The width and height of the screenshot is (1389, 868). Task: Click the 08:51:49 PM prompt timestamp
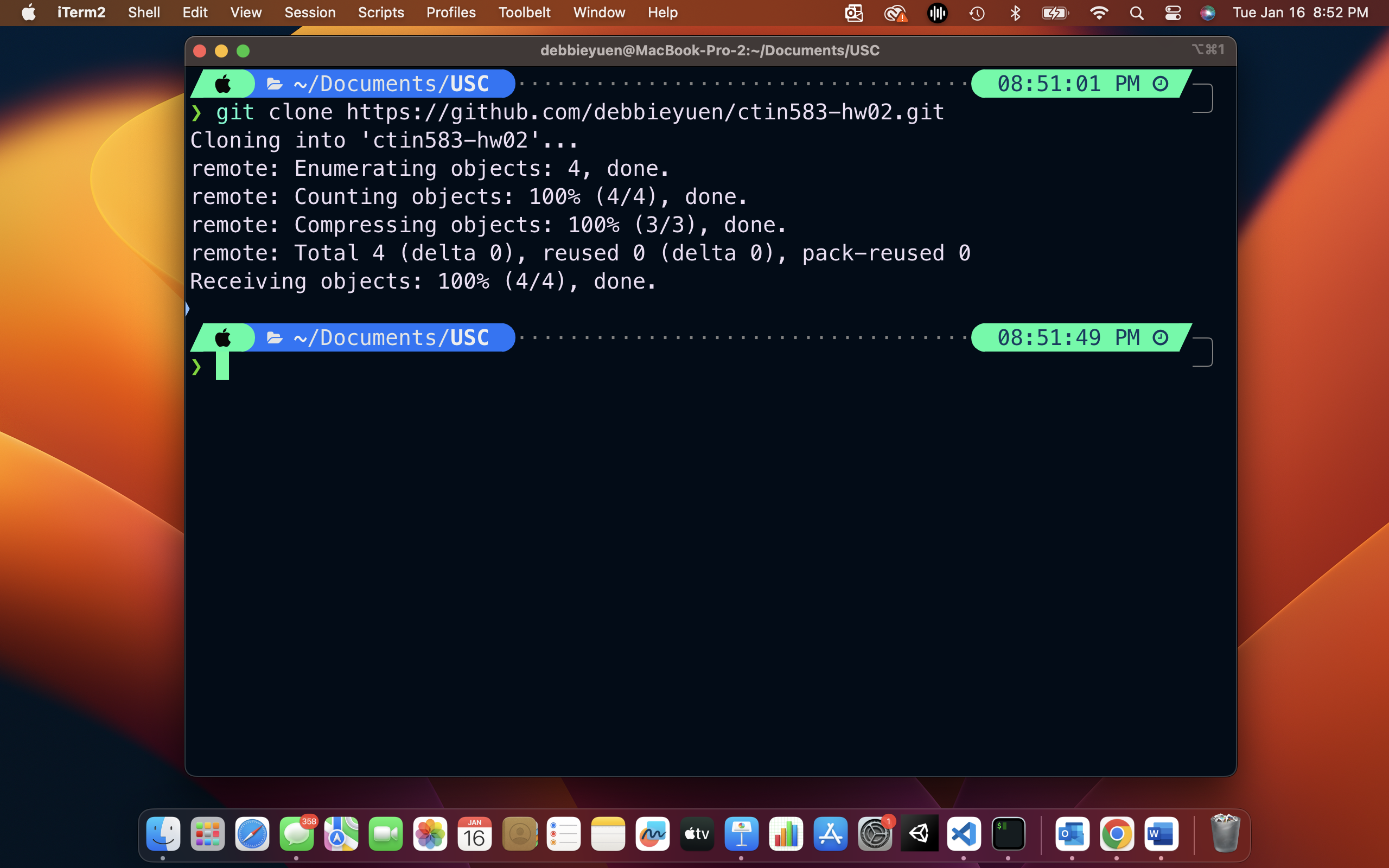pyautogui.click(x=1081, y=337)
